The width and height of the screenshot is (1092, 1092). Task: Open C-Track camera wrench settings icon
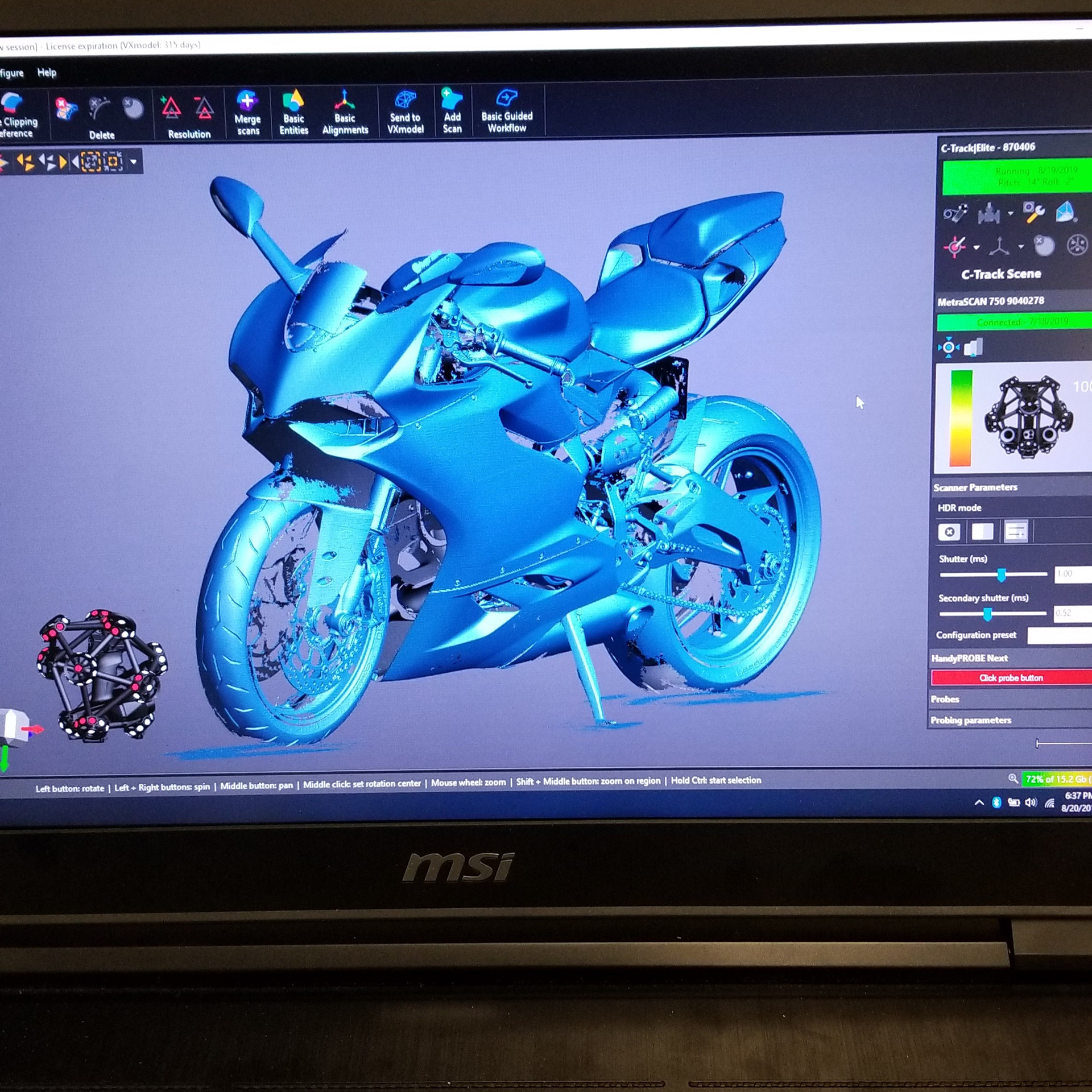pos(1033,212)
